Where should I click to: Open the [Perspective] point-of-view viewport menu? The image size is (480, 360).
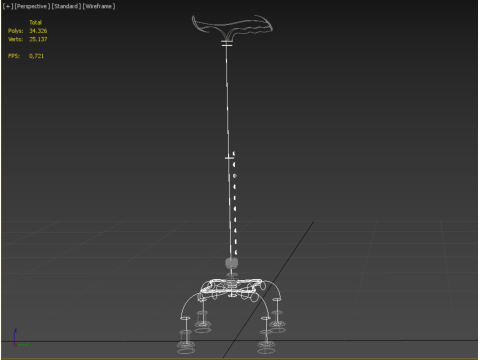click(x=32, y=6)
